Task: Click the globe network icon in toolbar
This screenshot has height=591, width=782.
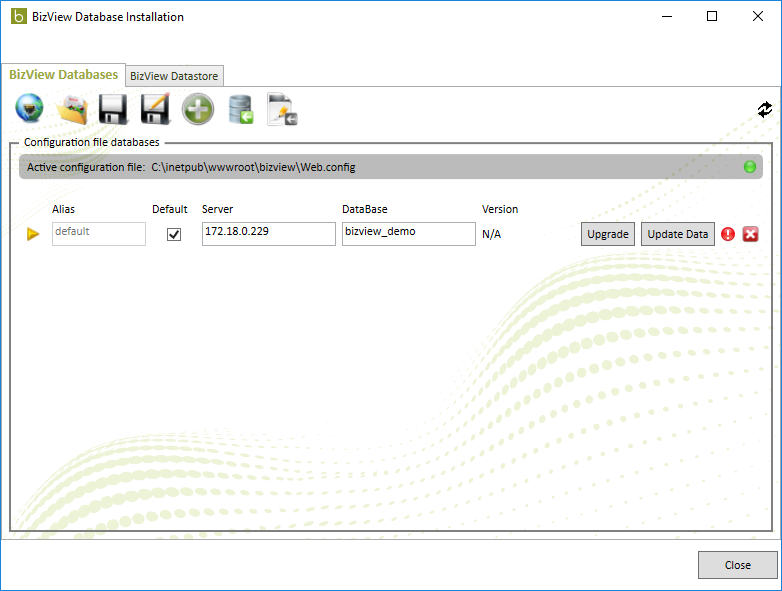Action: pos(29,108)
